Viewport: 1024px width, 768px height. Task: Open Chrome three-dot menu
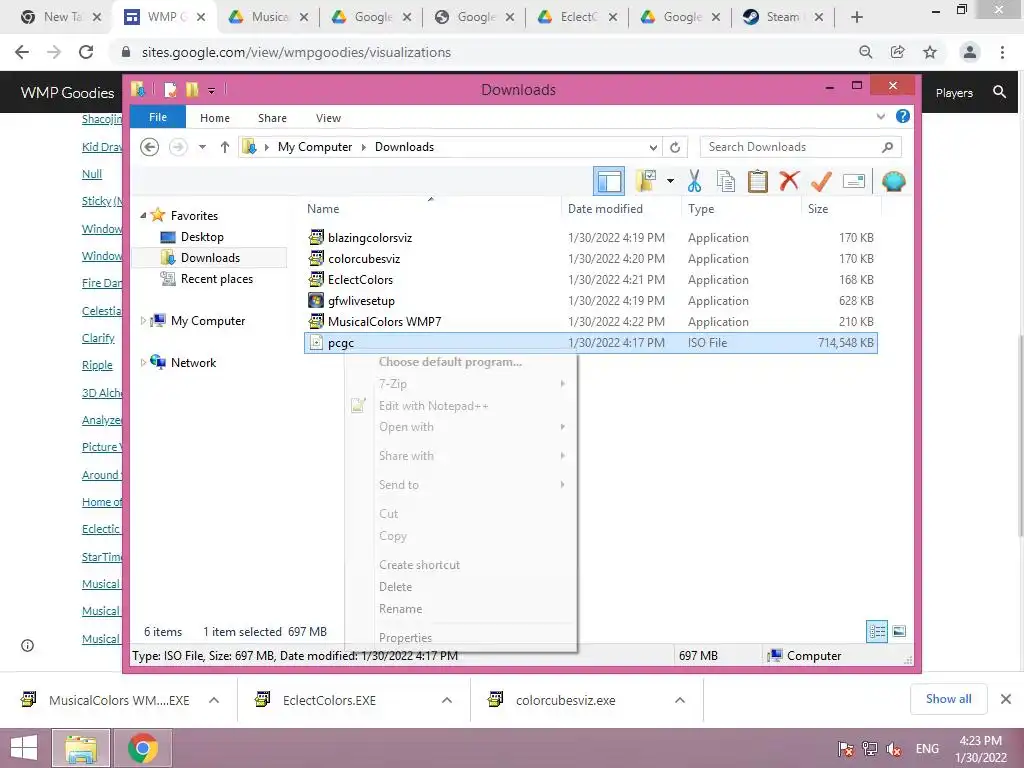pos(1002,52)
